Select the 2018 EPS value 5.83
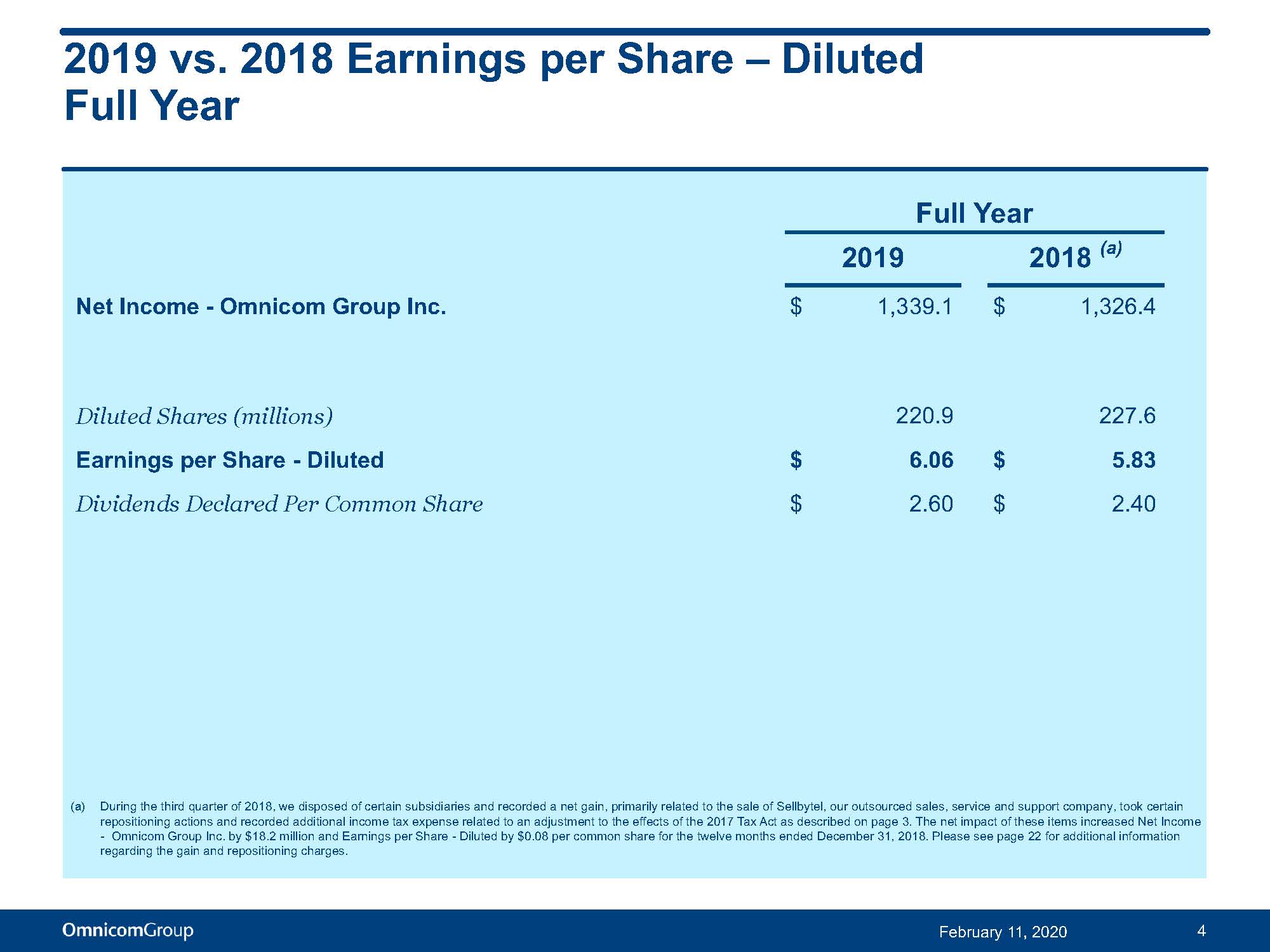The width and height of the screenshot is (1270, 952). 1133,459
